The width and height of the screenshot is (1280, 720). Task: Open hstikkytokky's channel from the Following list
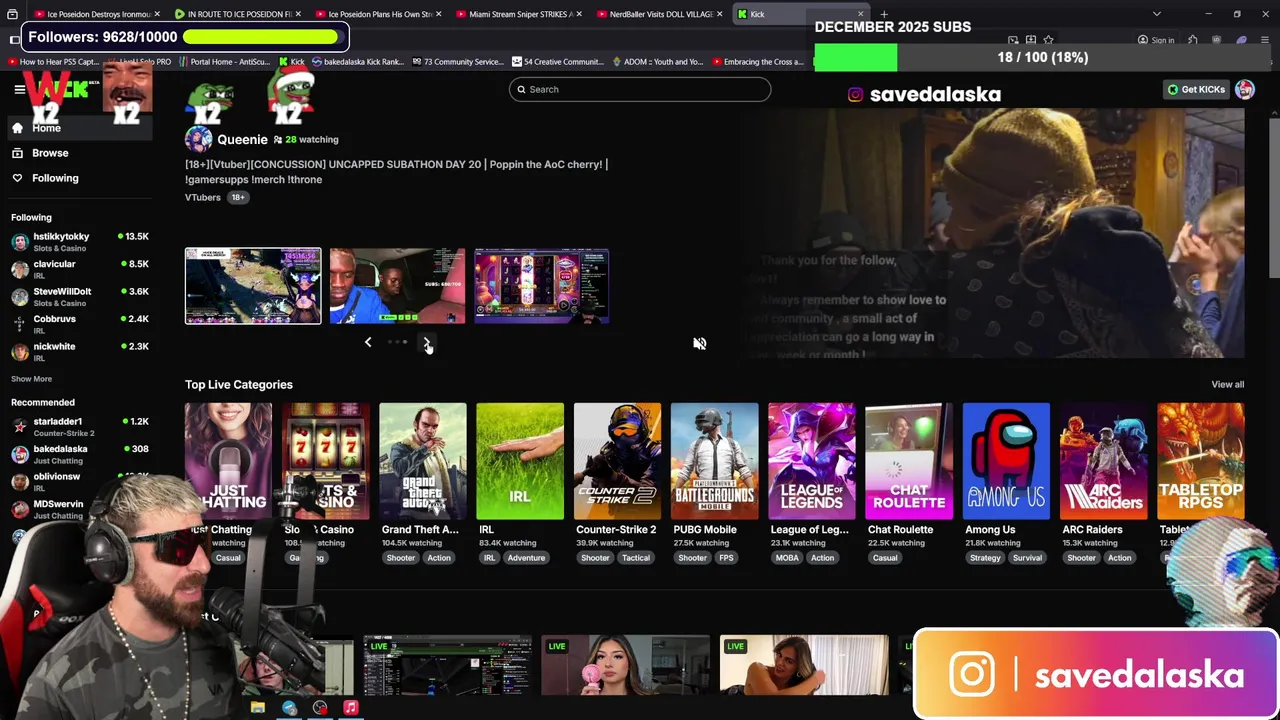point(80,241)
